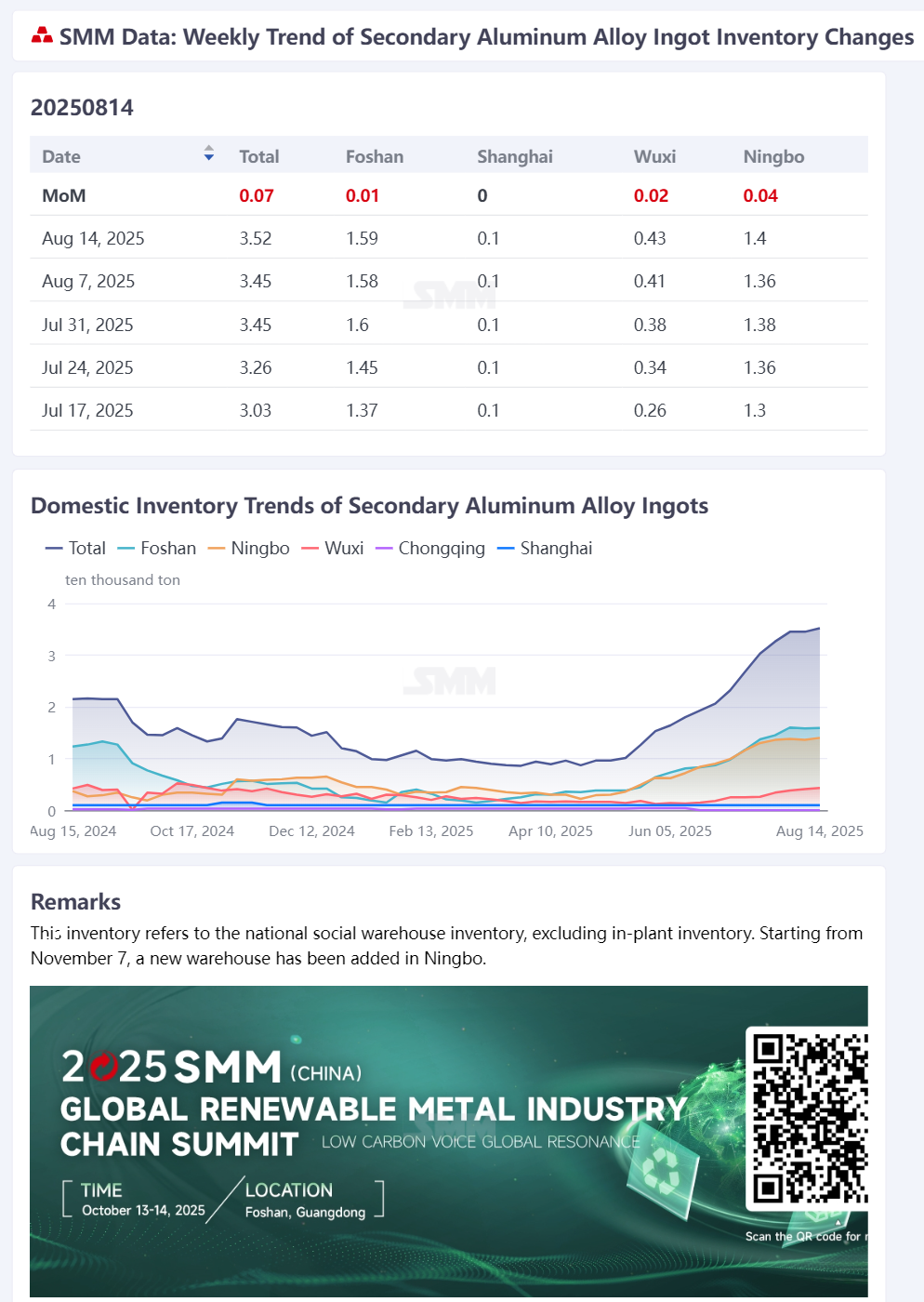
Task: Click the red SMM logo icon in title
Action: [x=42, y=36]
